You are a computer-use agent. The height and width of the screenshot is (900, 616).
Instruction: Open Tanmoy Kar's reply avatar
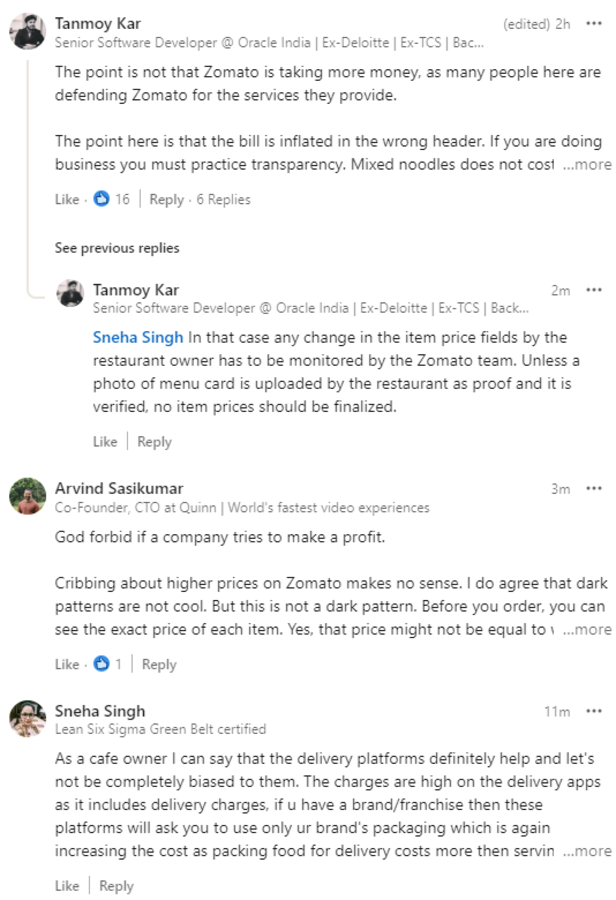click(69, 295)
